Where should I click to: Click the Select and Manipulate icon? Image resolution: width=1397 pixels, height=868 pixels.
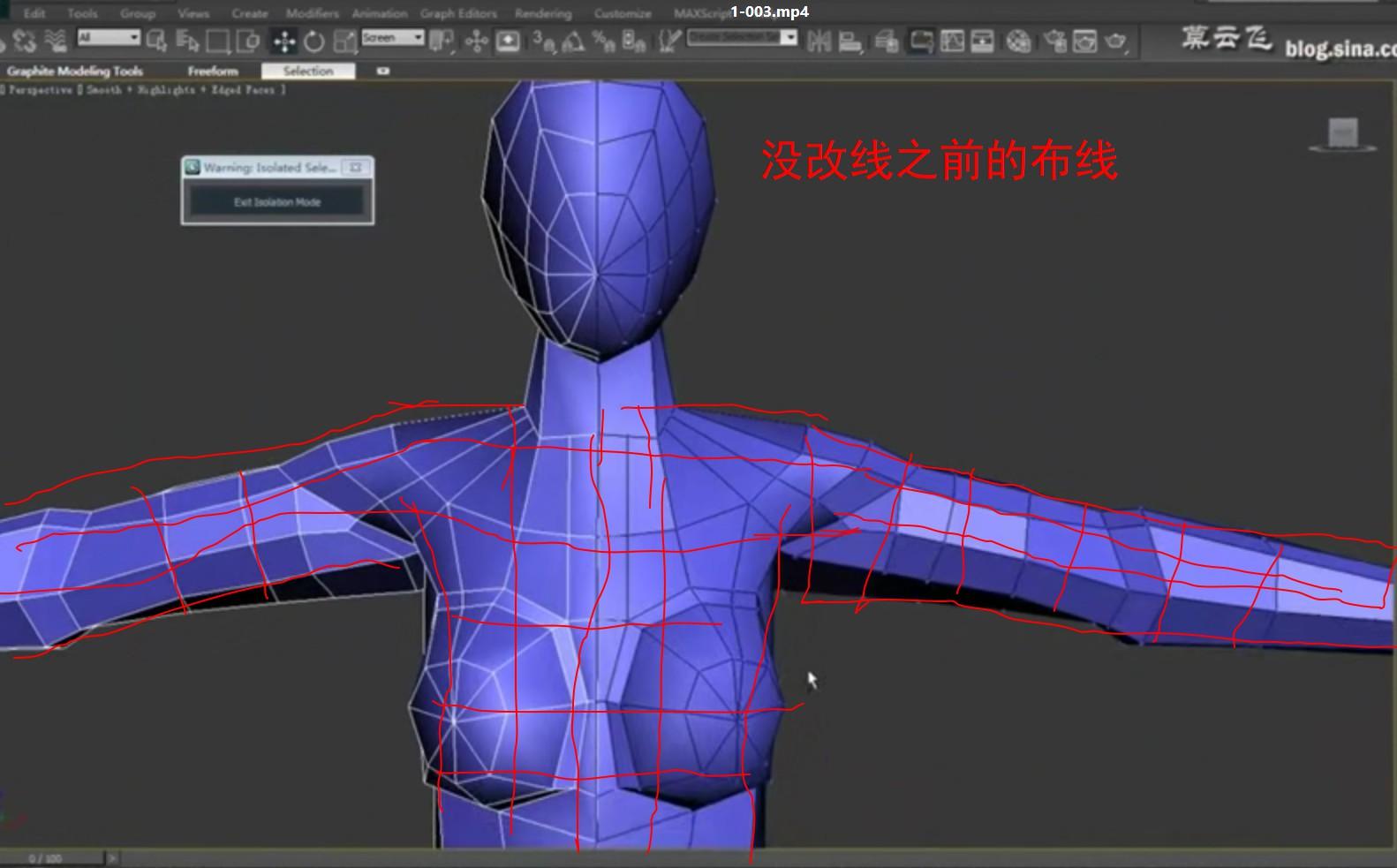(476, 41)
